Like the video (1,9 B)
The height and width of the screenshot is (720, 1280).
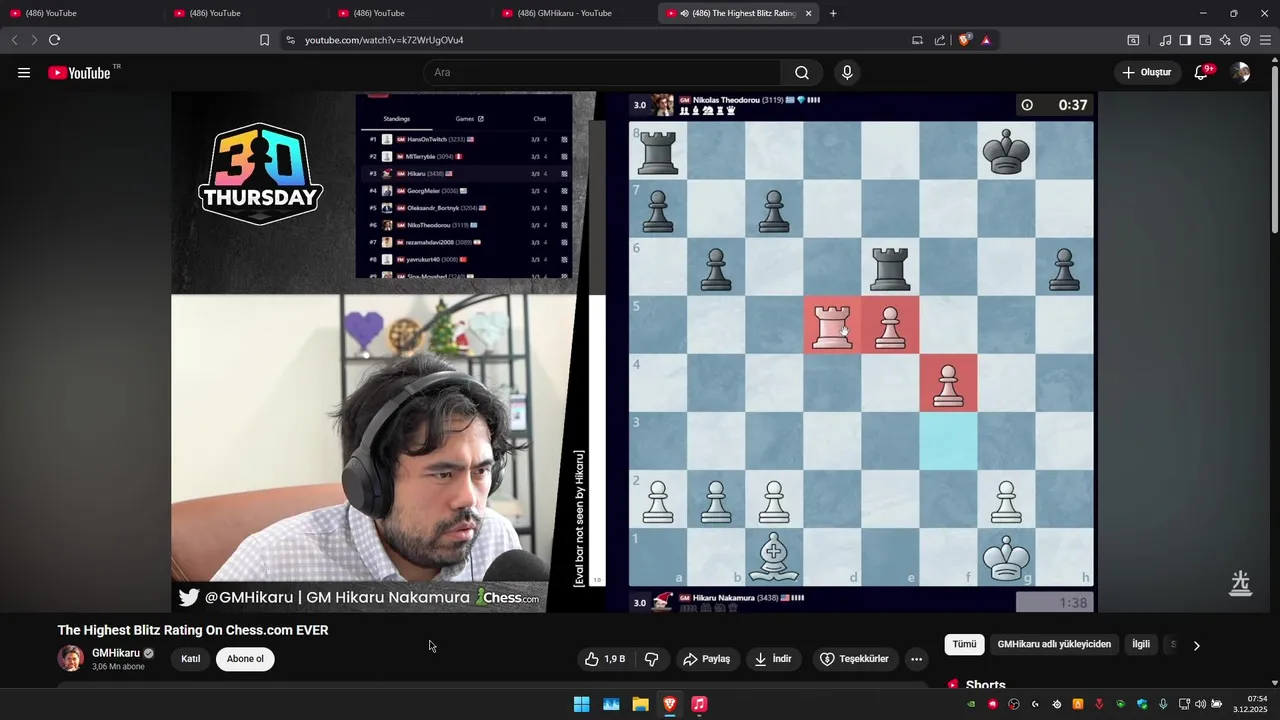click(605, 659)
